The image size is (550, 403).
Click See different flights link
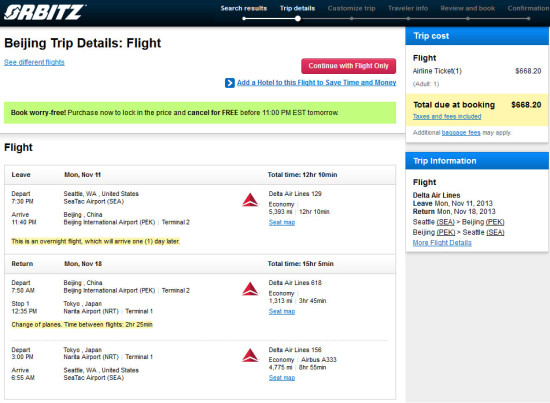[34, 62]
